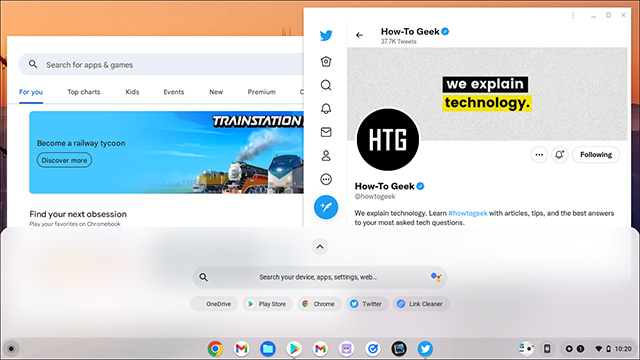The width and height of the screenshot is (640, 360).
Task: Open Twitter window three-dot menu
Action: click(x=573, y=15)
